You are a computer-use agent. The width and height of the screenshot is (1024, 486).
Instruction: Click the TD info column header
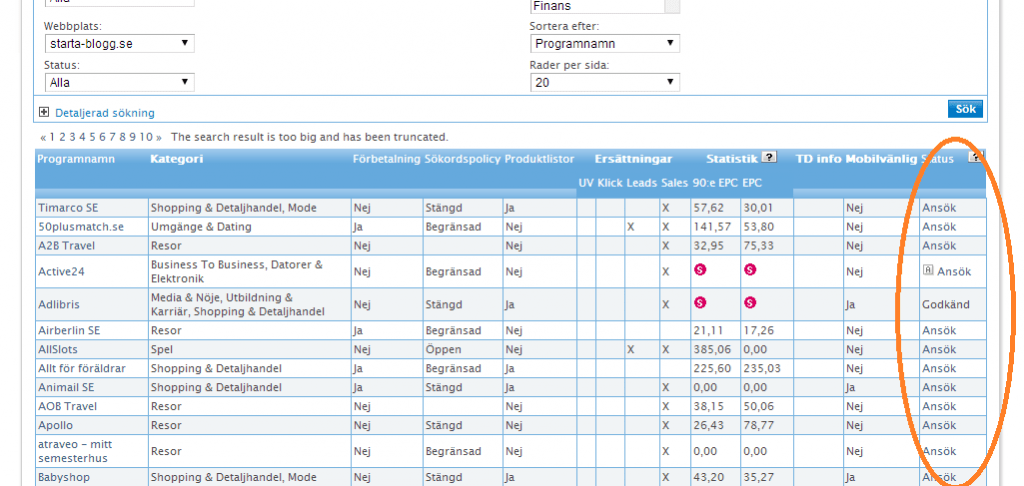[818, 159]
